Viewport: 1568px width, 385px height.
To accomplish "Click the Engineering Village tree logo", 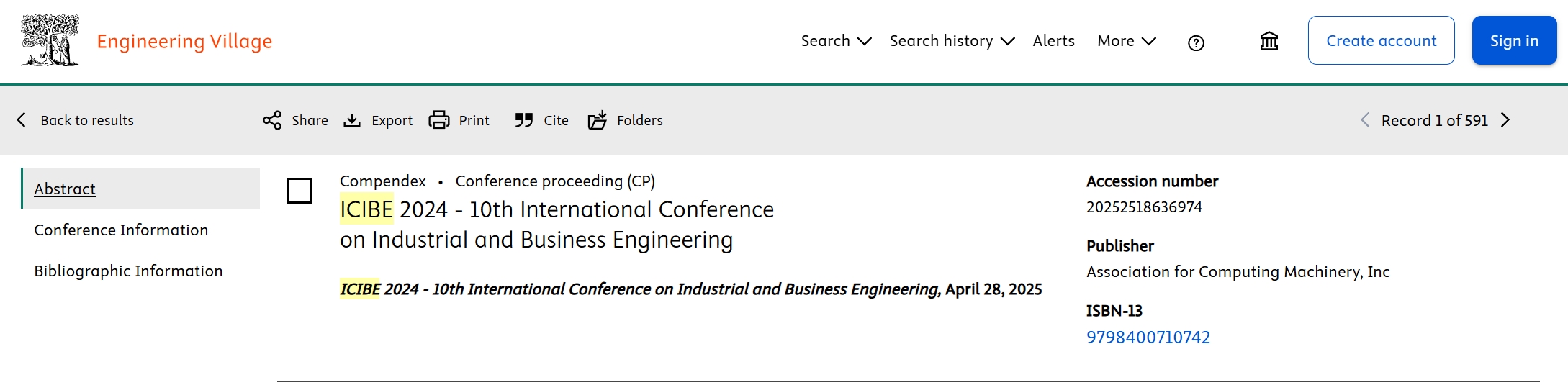I will point(50,41).
